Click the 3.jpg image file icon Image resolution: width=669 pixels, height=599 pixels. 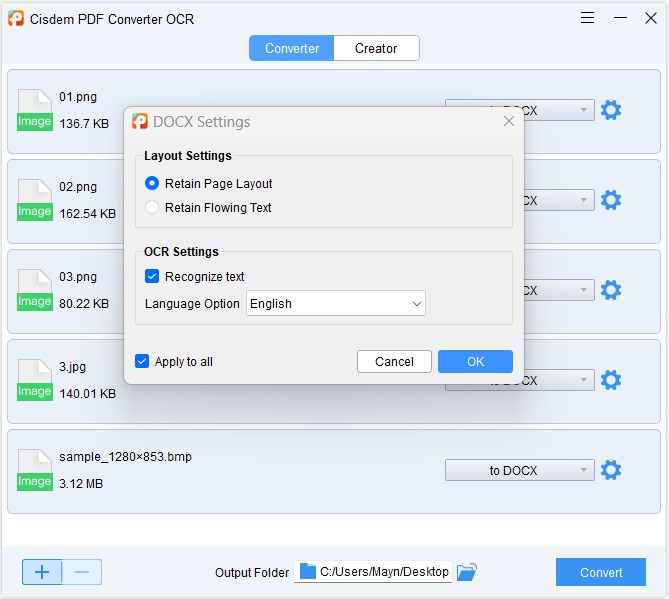[x=35, y=380]
